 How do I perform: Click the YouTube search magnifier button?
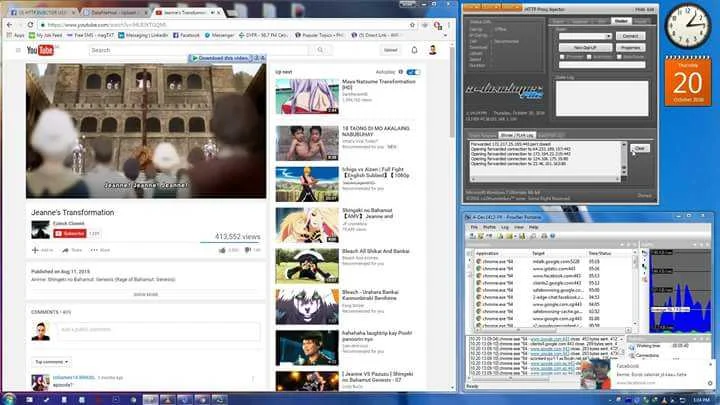(320, 50)
